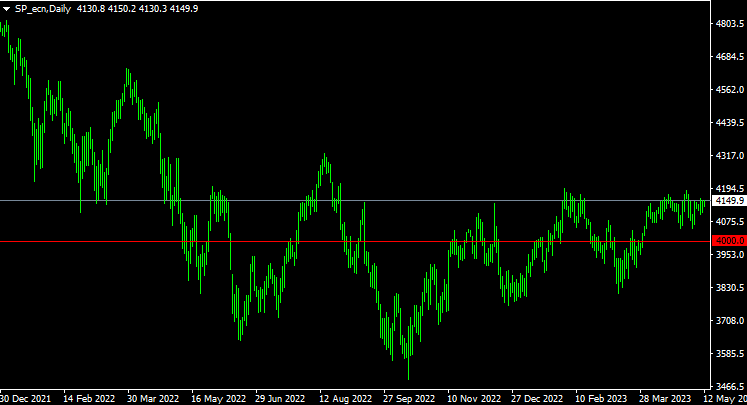Select the gray current price line
Image resolution: width=747 pixels, height=405 pixels.
pyautogui.click(x=355, y=201)
